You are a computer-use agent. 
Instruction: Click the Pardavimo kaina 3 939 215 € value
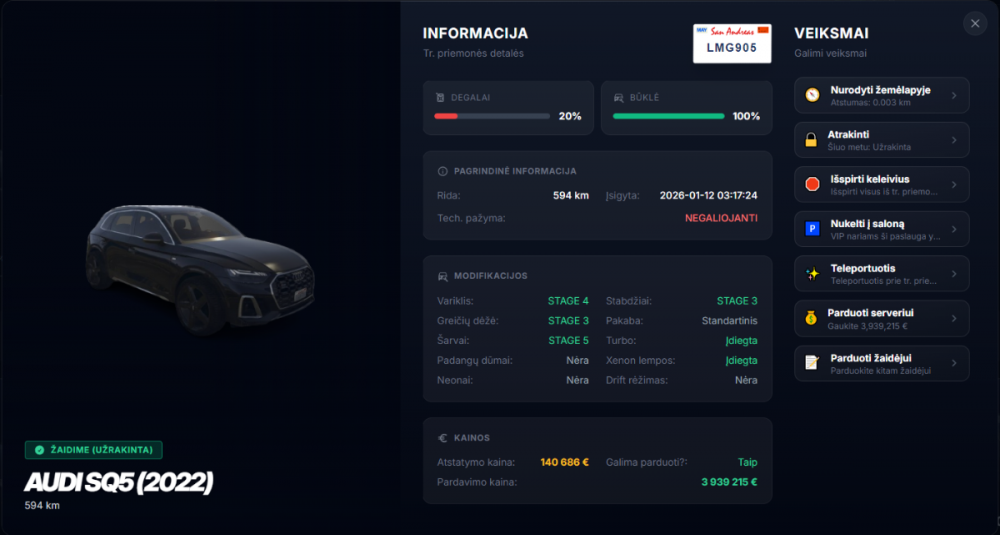(x=730, y=482)
